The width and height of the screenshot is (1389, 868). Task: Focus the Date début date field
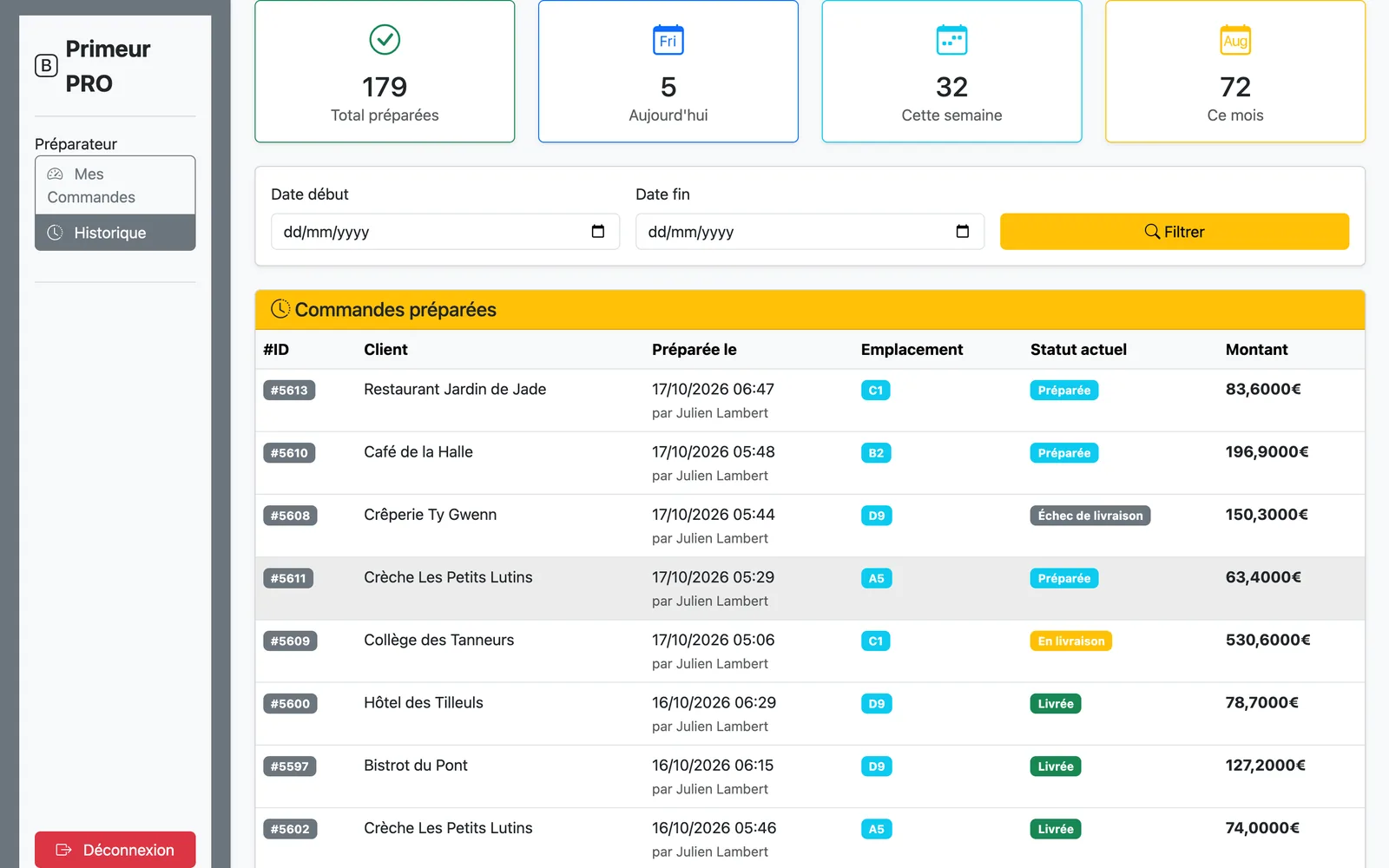pos(445,232)
